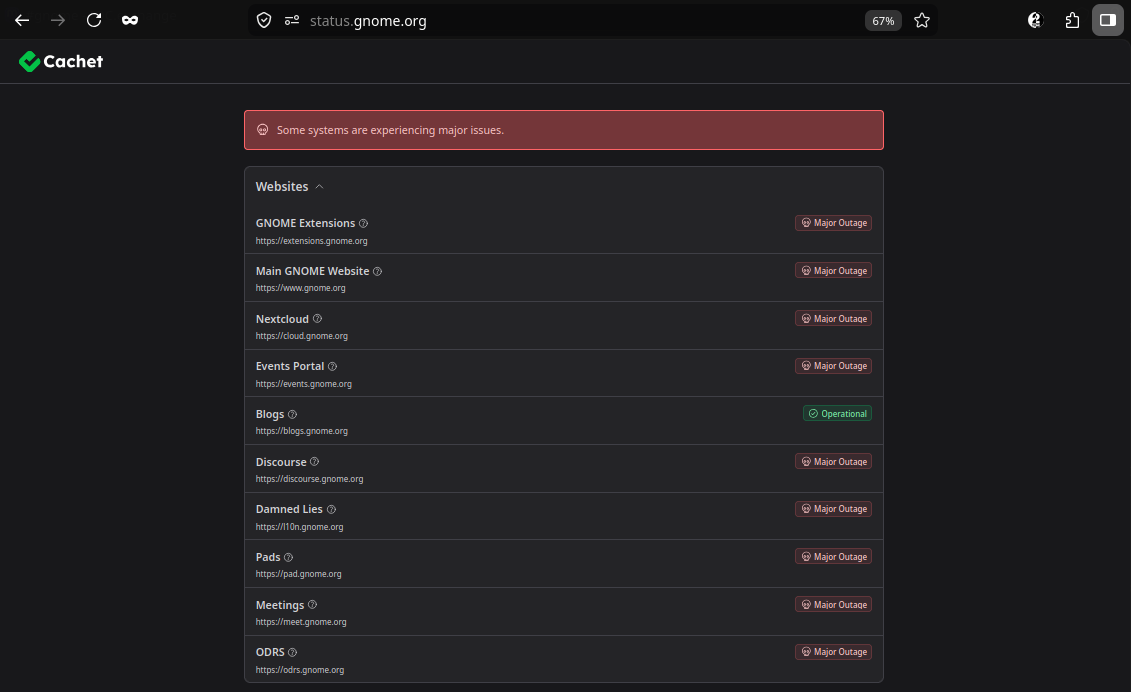
Task: Click the chevron beside Websites heading
Action: pyautogui.click(x=320, y=187)
